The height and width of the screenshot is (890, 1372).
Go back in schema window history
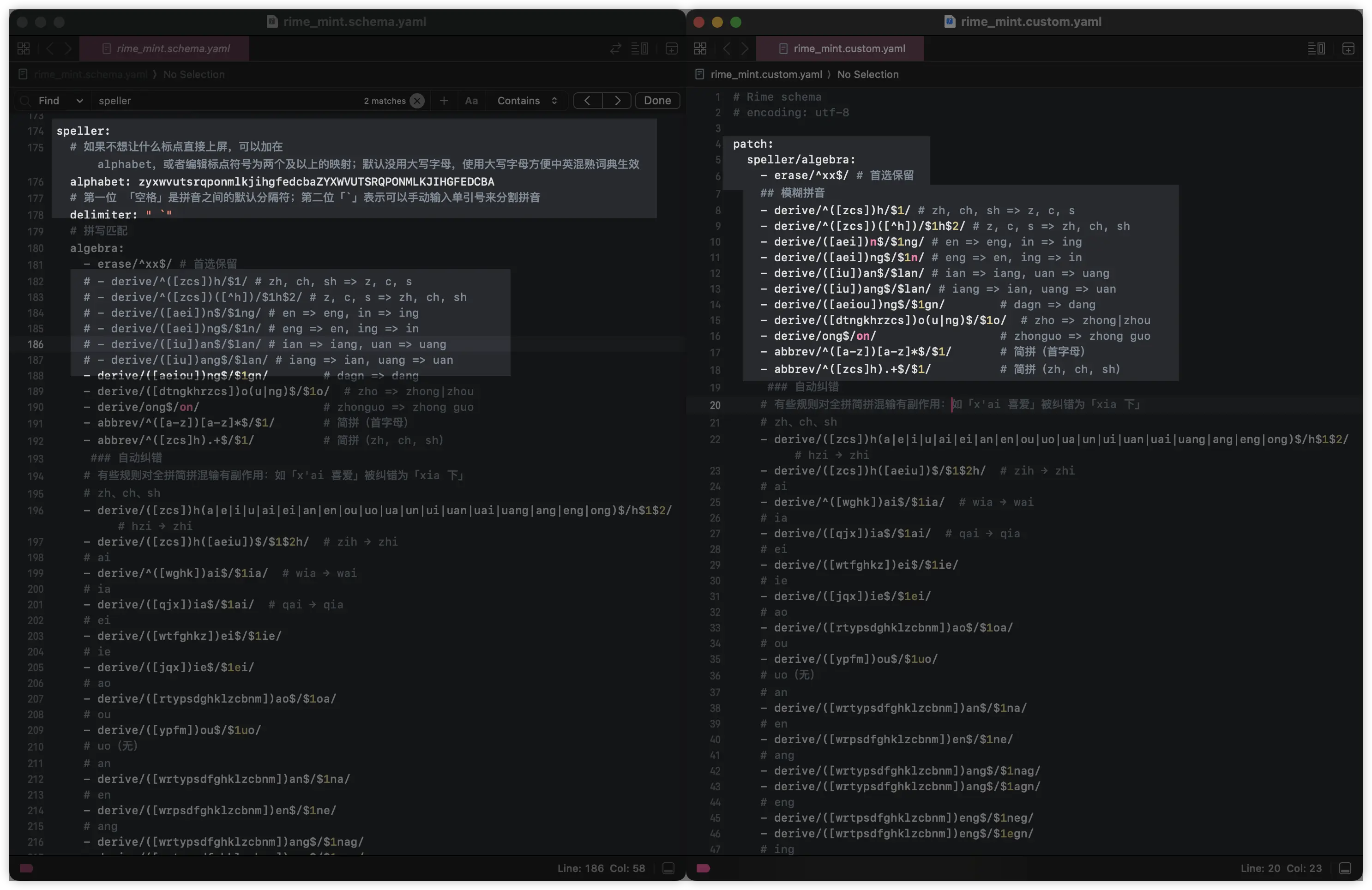[50, 48]
